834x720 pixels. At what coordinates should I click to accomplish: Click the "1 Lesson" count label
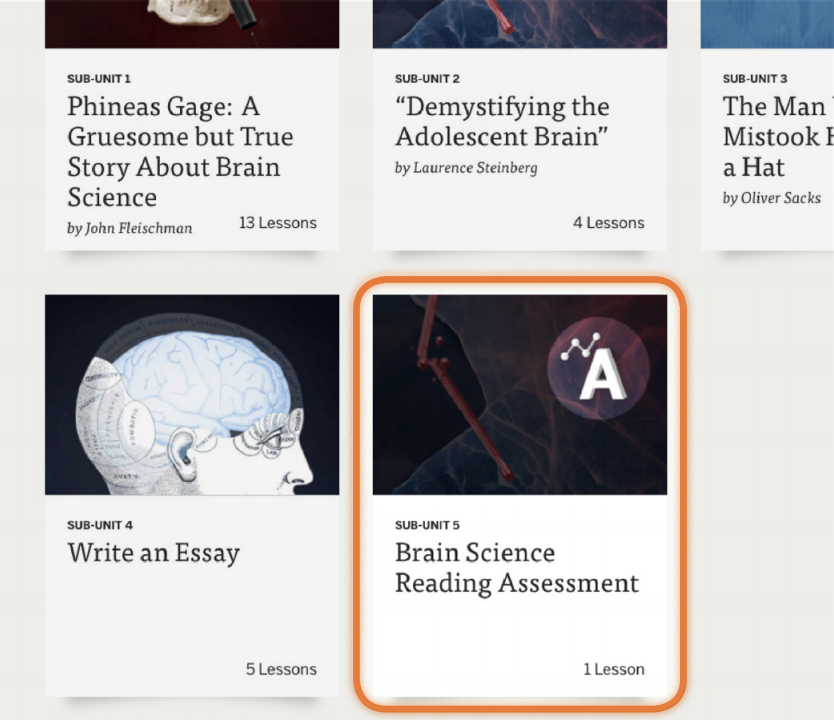(x=614, y=669)
